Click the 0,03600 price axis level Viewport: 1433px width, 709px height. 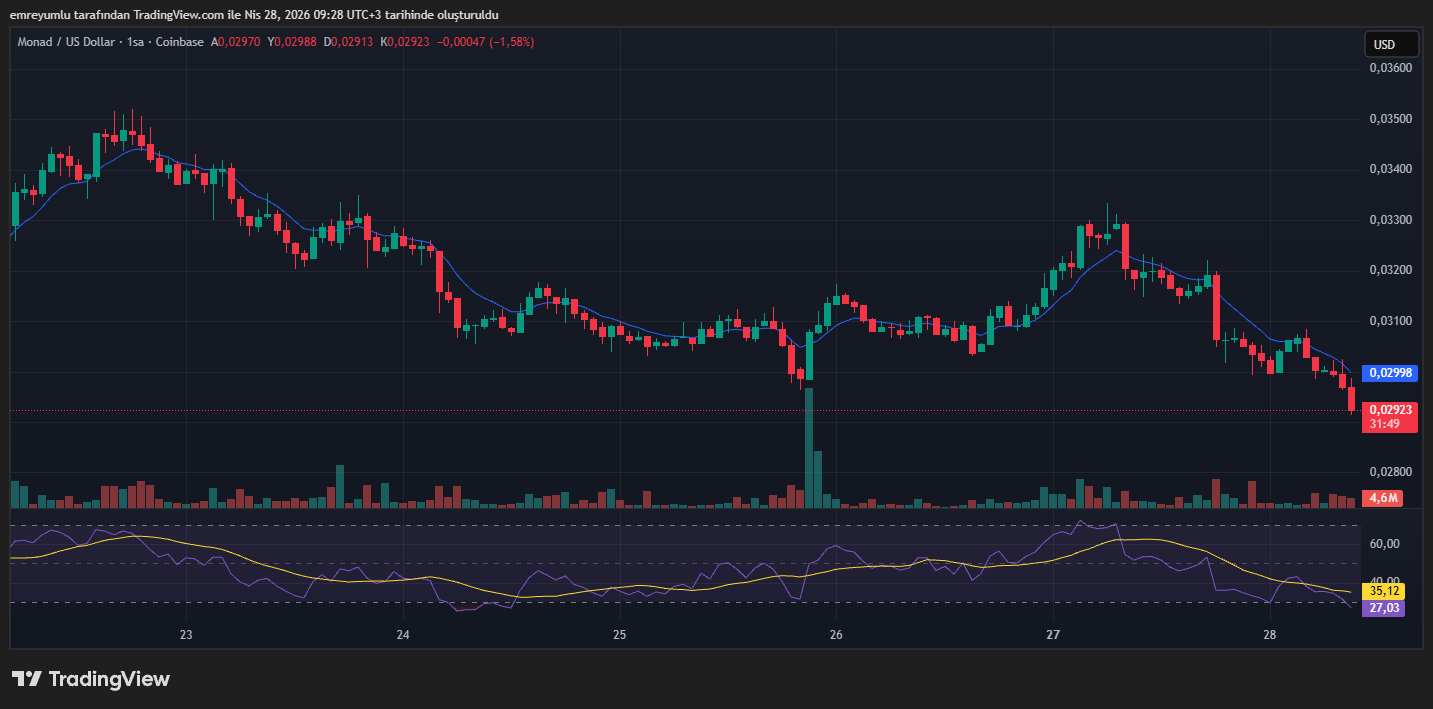coord(1389,68)
